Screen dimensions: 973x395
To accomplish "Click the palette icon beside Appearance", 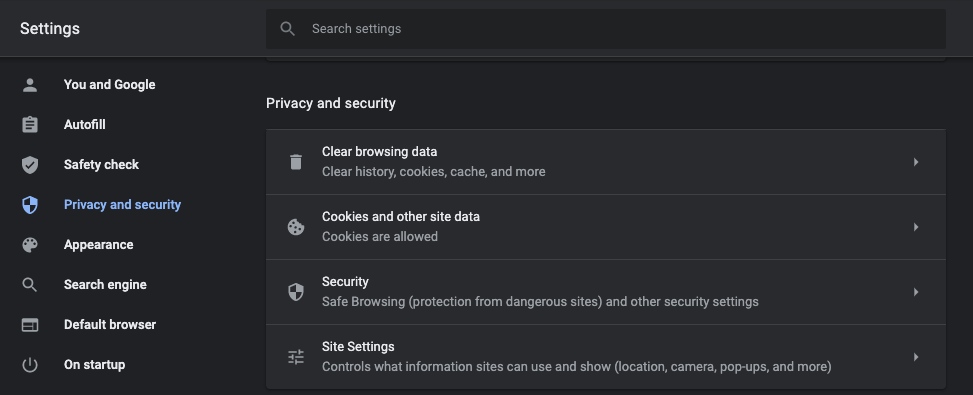I will pos(30,245).
